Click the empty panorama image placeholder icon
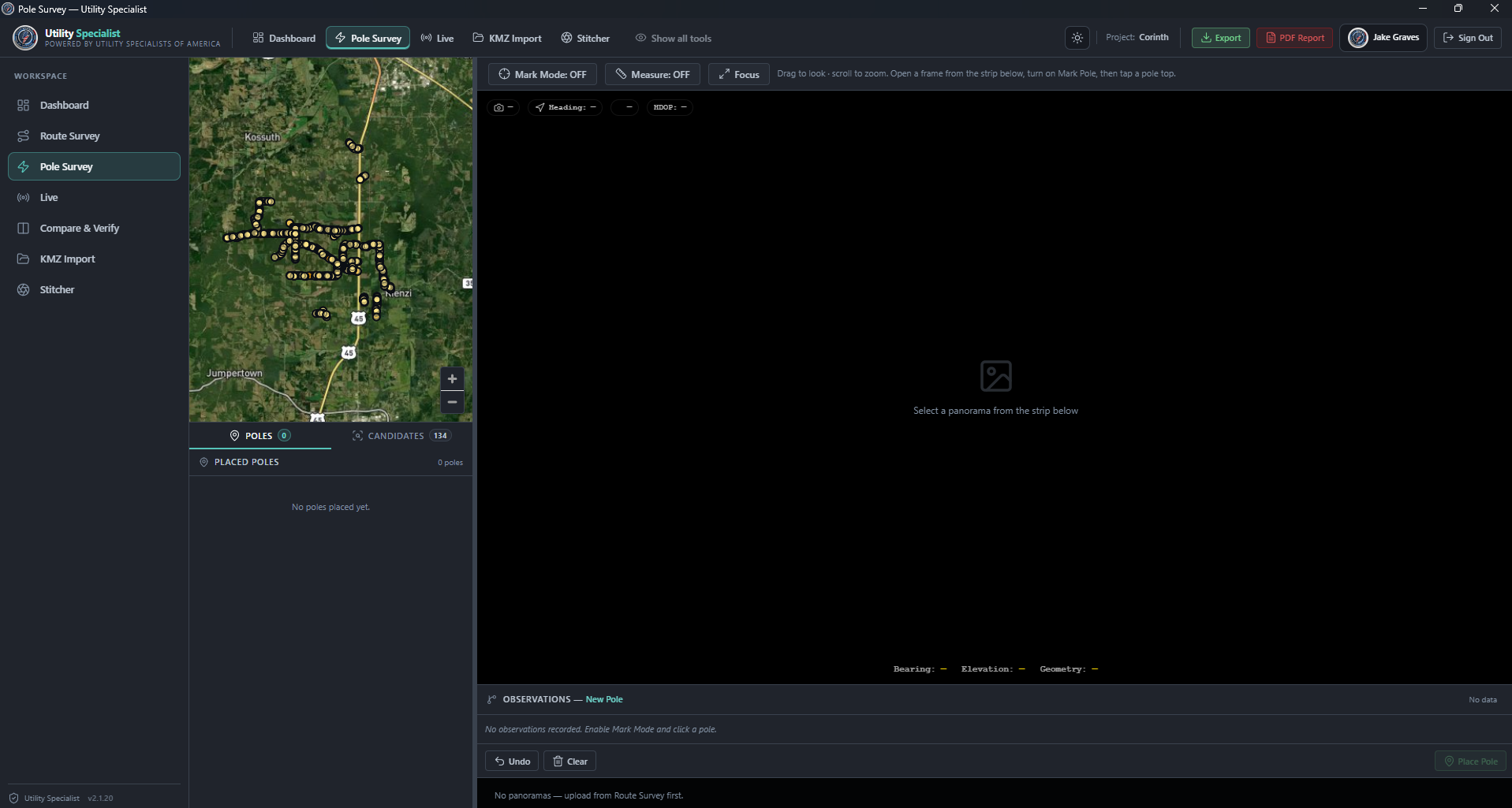1512x808 pixels. [x=995, y=376]
